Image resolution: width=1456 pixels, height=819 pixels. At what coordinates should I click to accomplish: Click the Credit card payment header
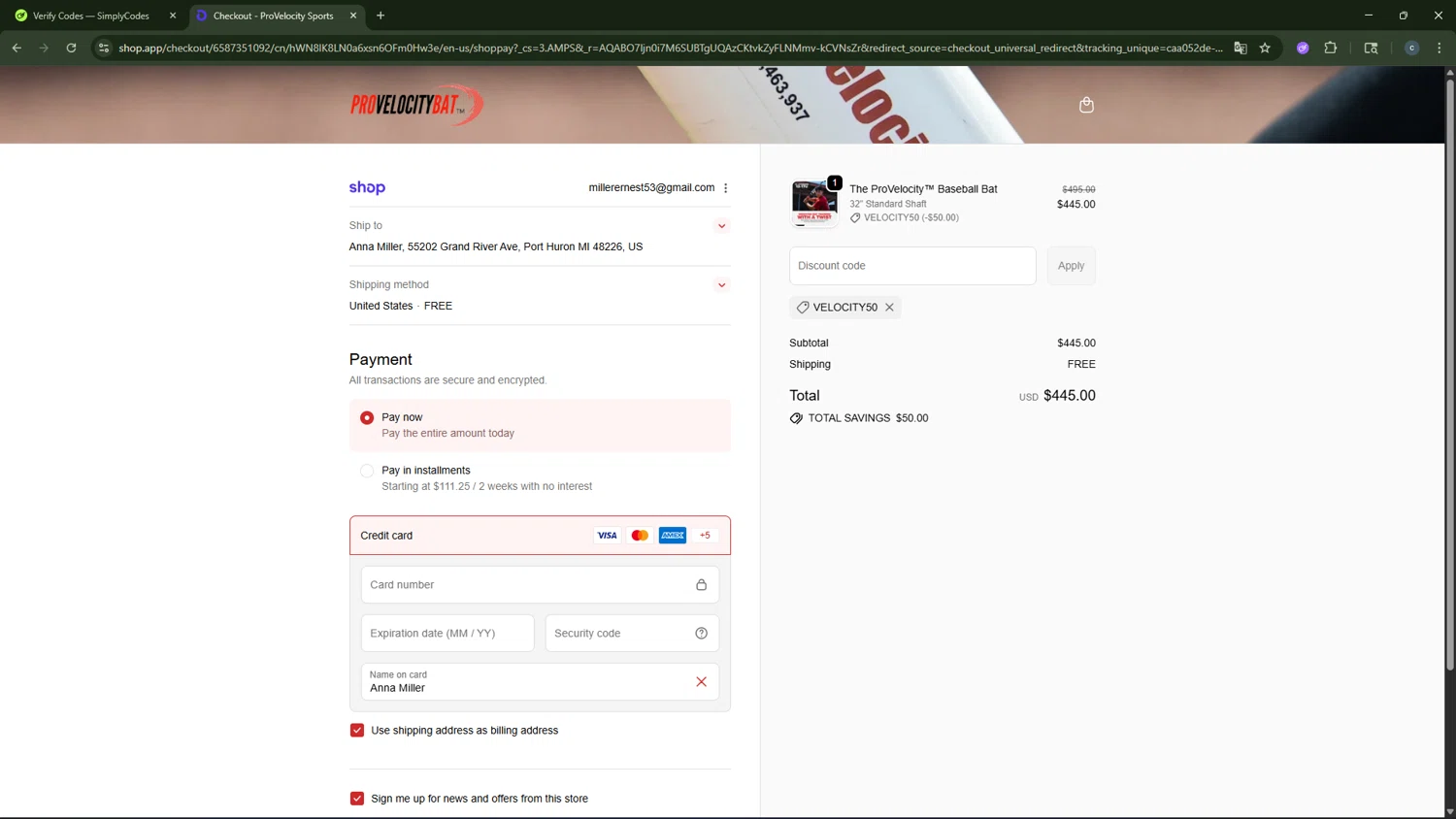click(540, 536)
